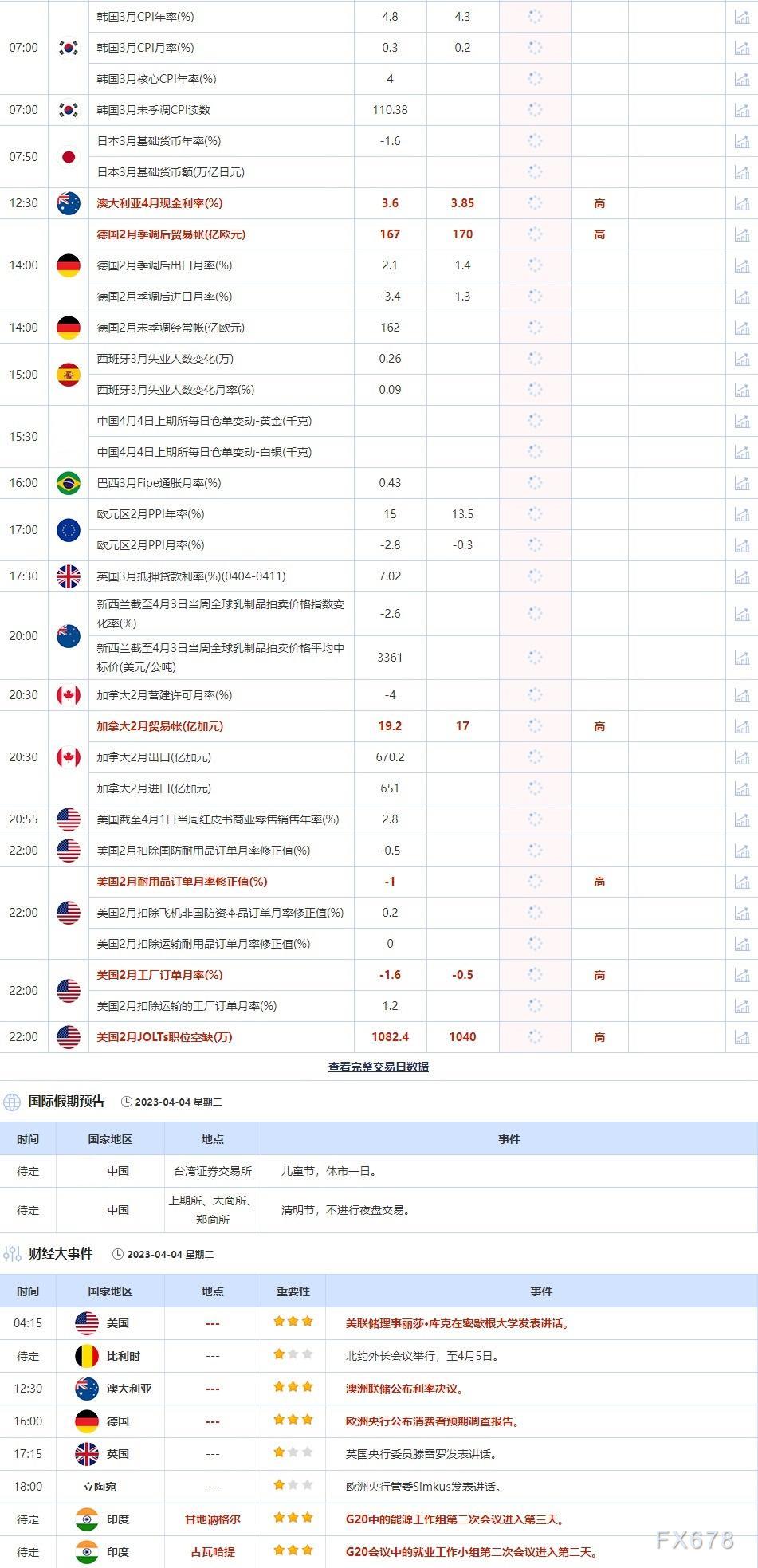Open chart icon for 美国2月工厂订单月率 row

click(741, 975)
